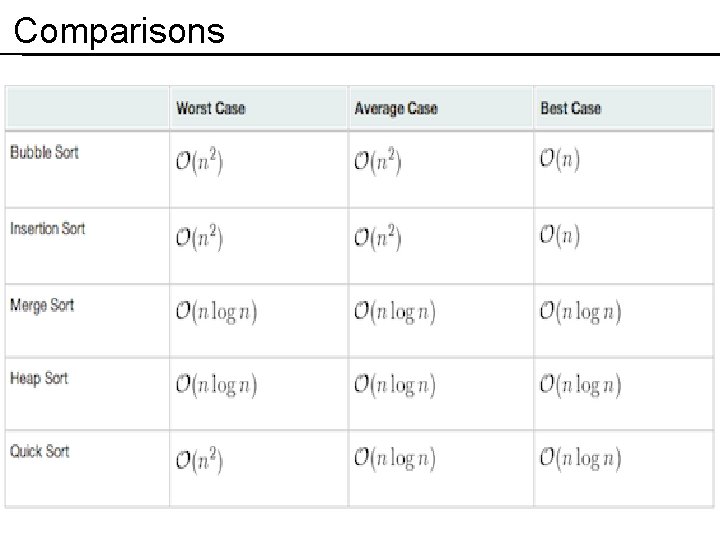This screenshot has height=540, width=720.
Task: Select the "Merge Sort" row label
Action: [42, 305]
